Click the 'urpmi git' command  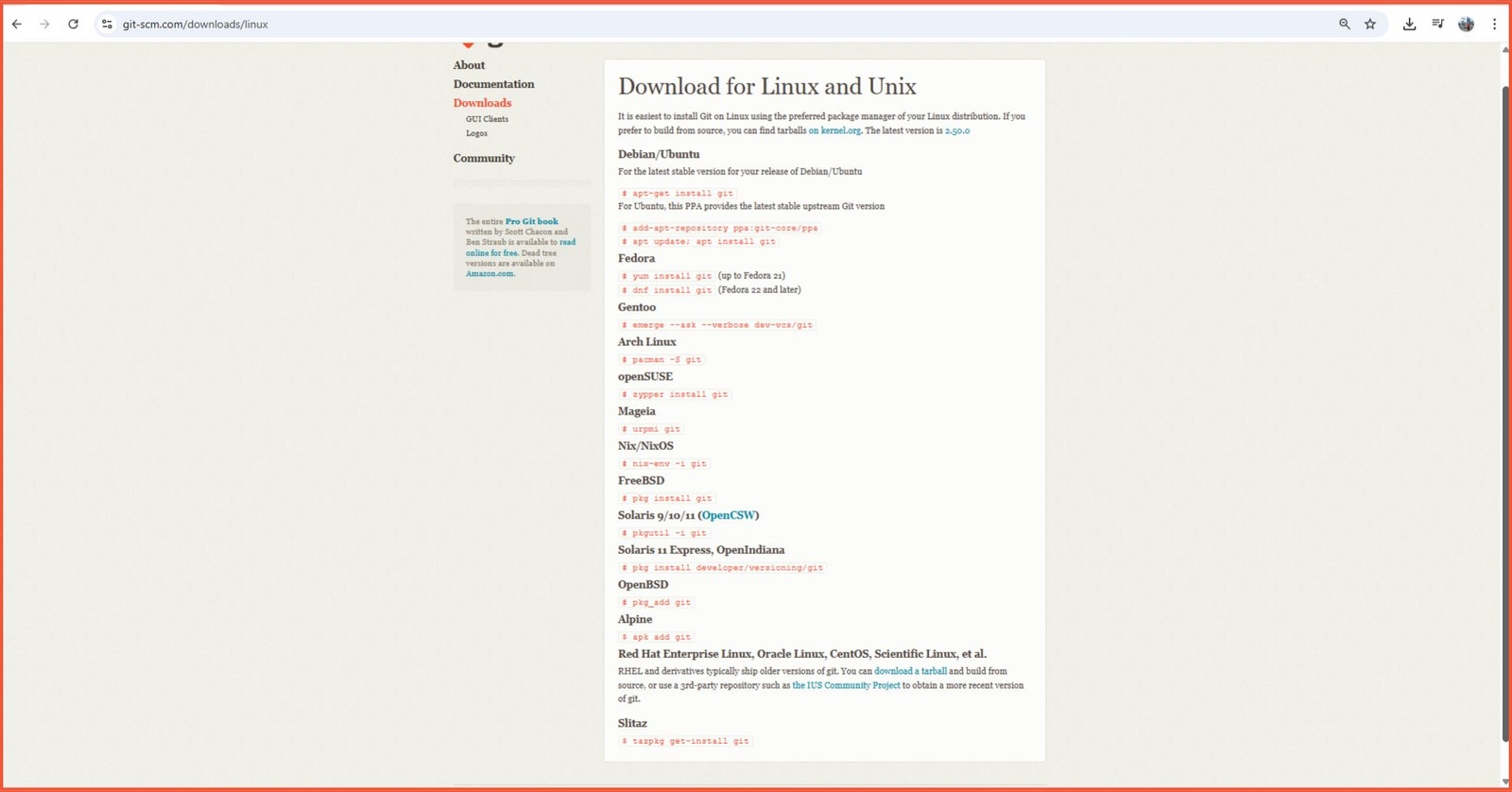(650, 429)
